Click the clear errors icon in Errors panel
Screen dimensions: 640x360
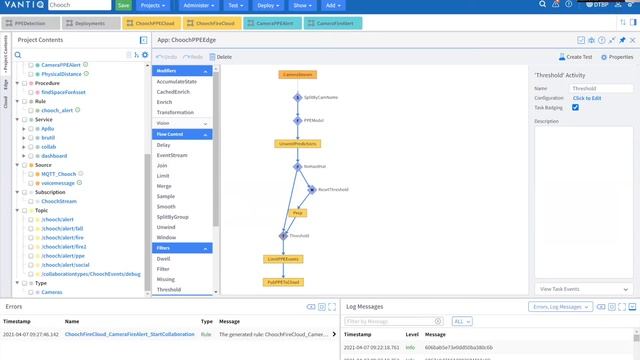click(311, 307)
